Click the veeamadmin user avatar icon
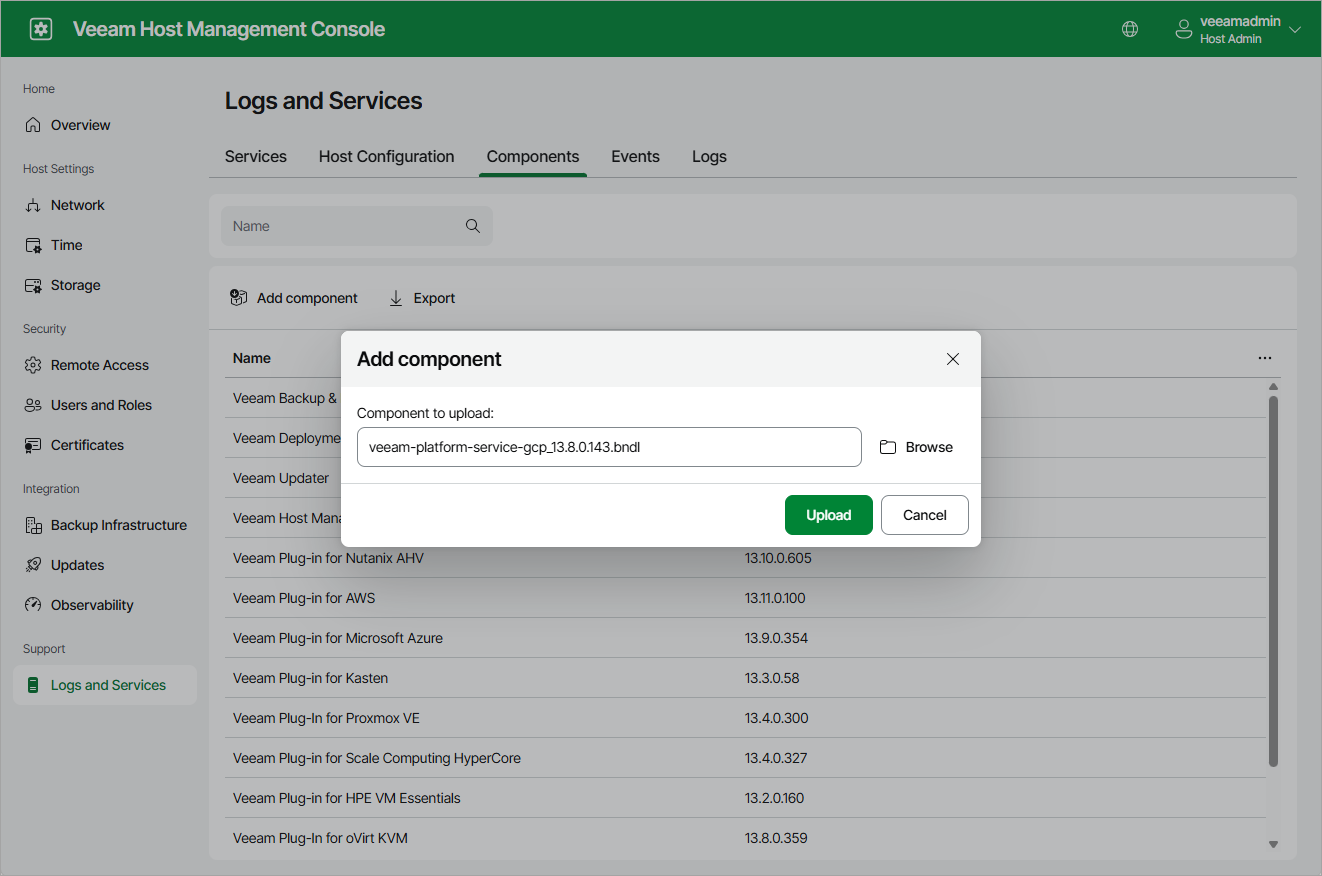This screenshot has width=1322, height=876. 1184,29
